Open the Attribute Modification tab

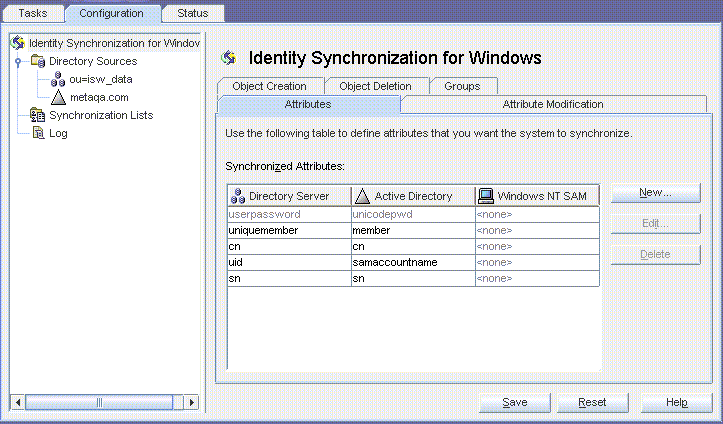[553, 104]
